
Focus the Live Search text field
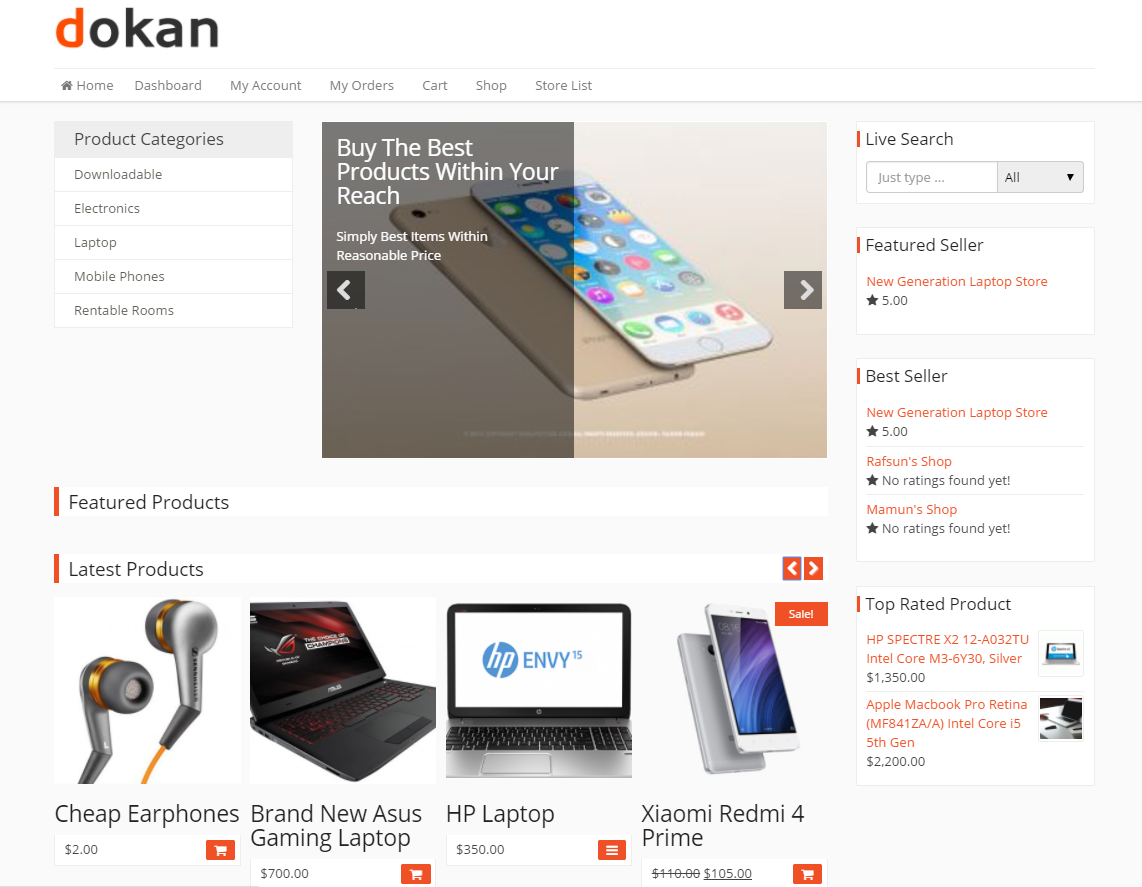pos(931,177)
